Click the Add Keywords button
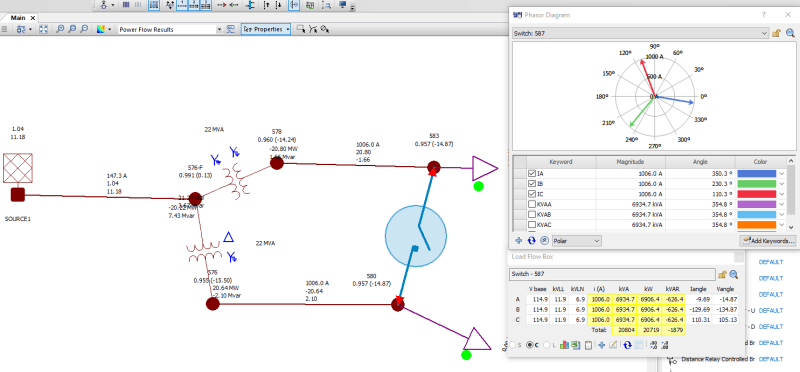The image size is (800, 372). pyautogui.click(x=767, y=240)
